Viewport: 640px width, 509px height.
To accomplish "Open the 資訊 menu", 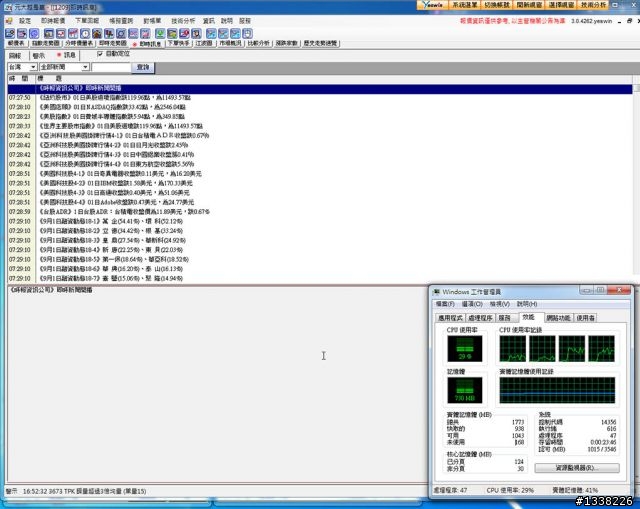I will [x=209, y=20].
